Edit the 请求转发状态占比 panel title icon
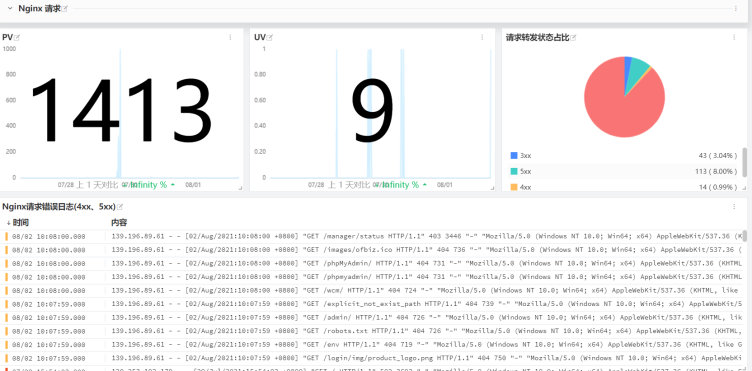This screenshot has width=752, height=371. coord(573,37)
